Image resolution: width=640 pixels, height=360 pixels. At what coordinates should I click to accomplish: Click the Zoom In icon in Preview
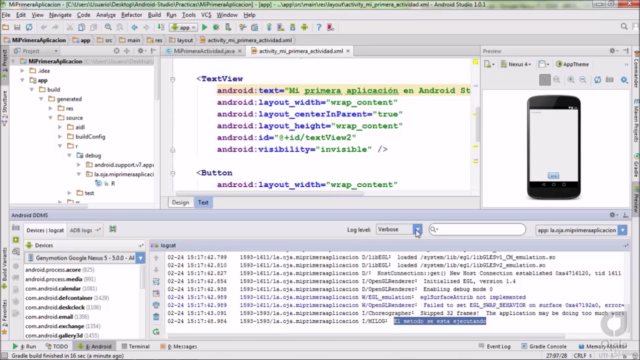pos(571,80)
